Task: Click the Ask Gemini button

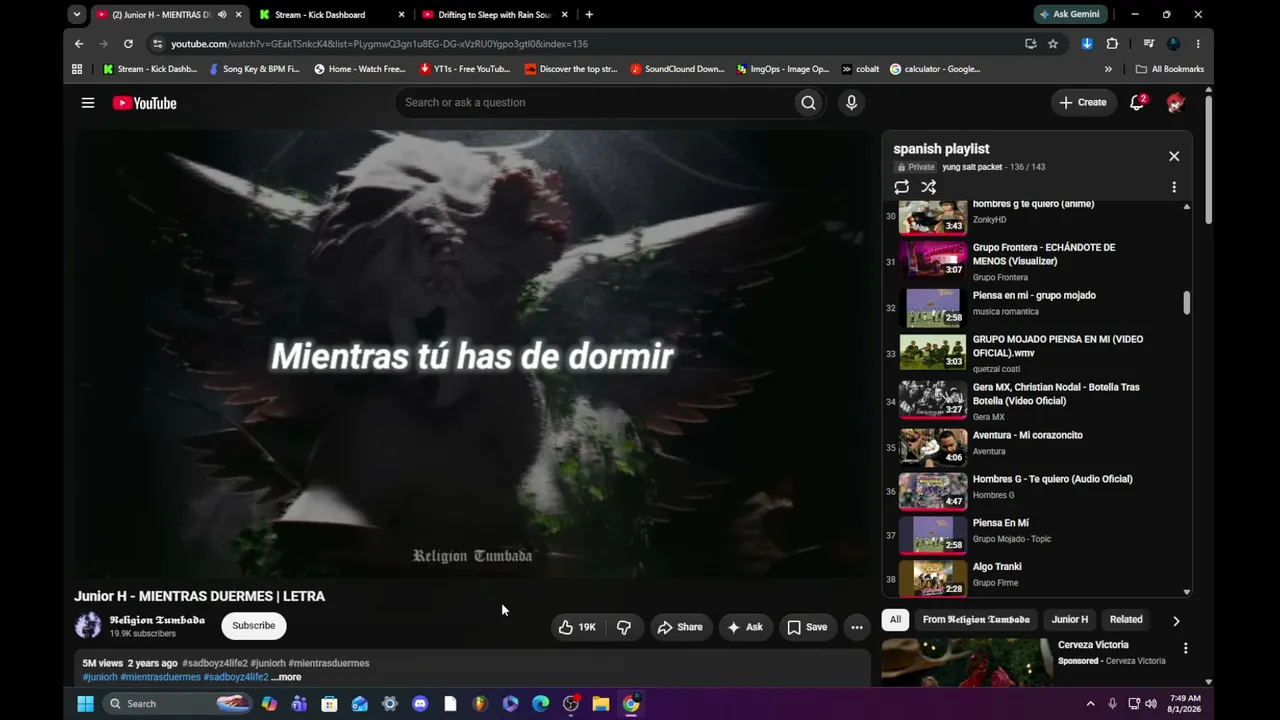Action: [1070, 15]
